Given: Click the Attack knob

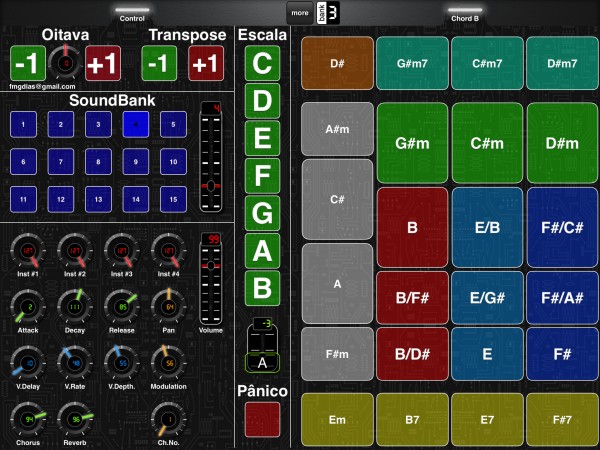Looking at the screenshot, I should (x=28, y=307).
